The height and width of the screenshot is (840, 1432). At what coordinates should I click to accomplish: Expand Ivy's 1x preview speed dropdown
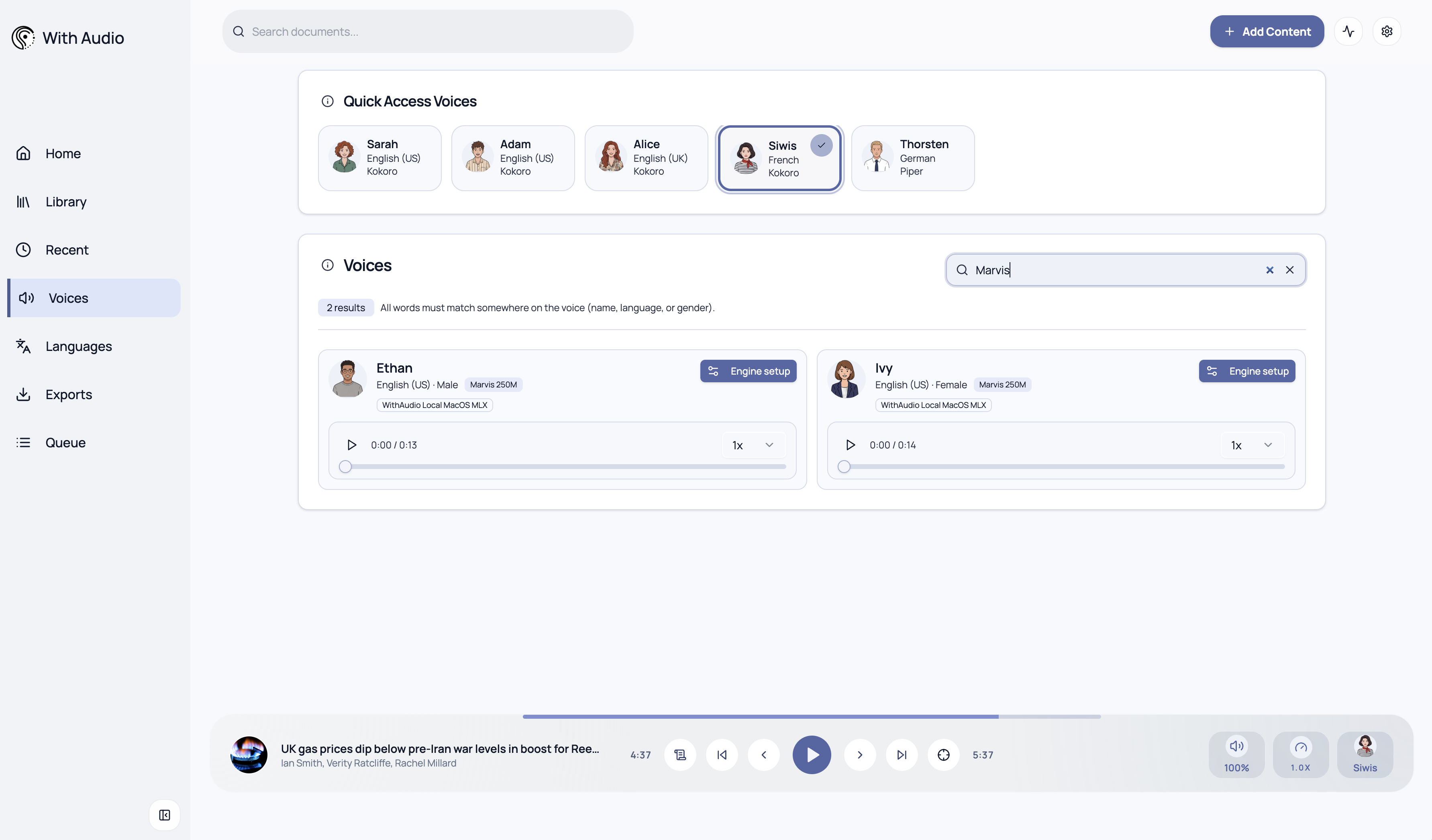(x=1252, y=445)
